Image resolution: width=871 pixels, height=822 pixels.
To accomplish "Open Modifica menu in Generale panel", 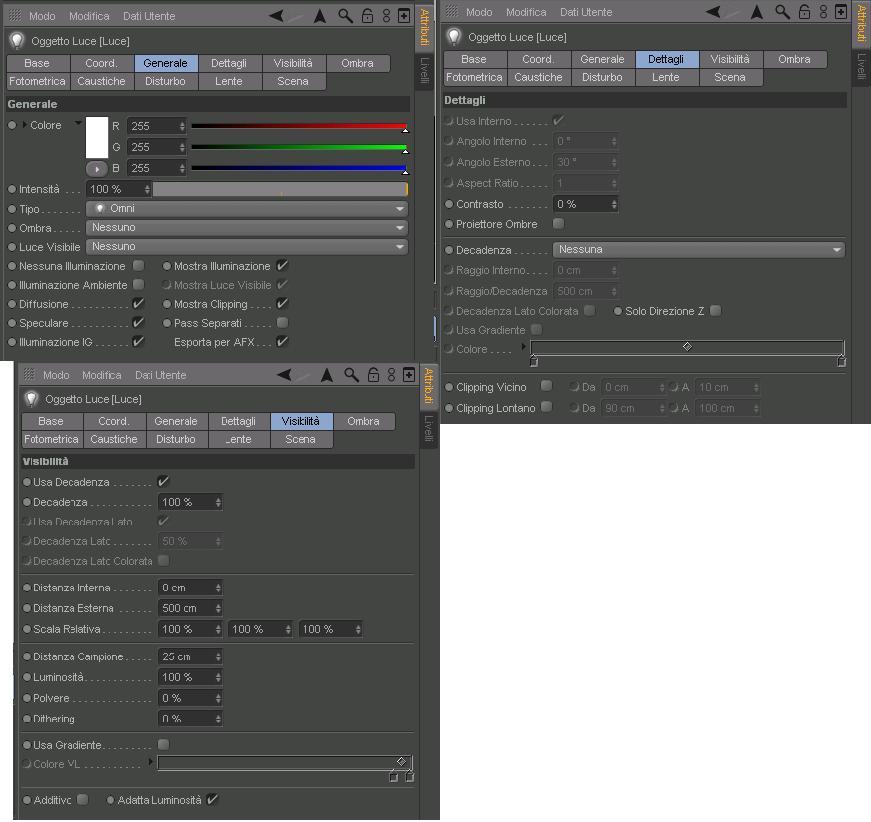I will [x=89, y=16].
